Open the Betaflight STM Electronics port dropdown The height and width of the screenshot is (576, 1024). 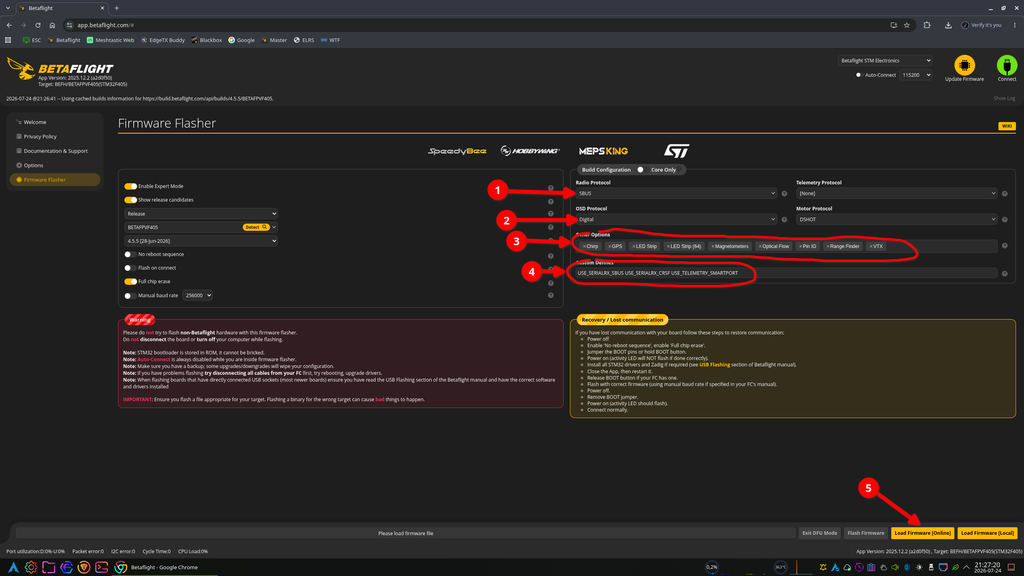(x=885, y=61)
